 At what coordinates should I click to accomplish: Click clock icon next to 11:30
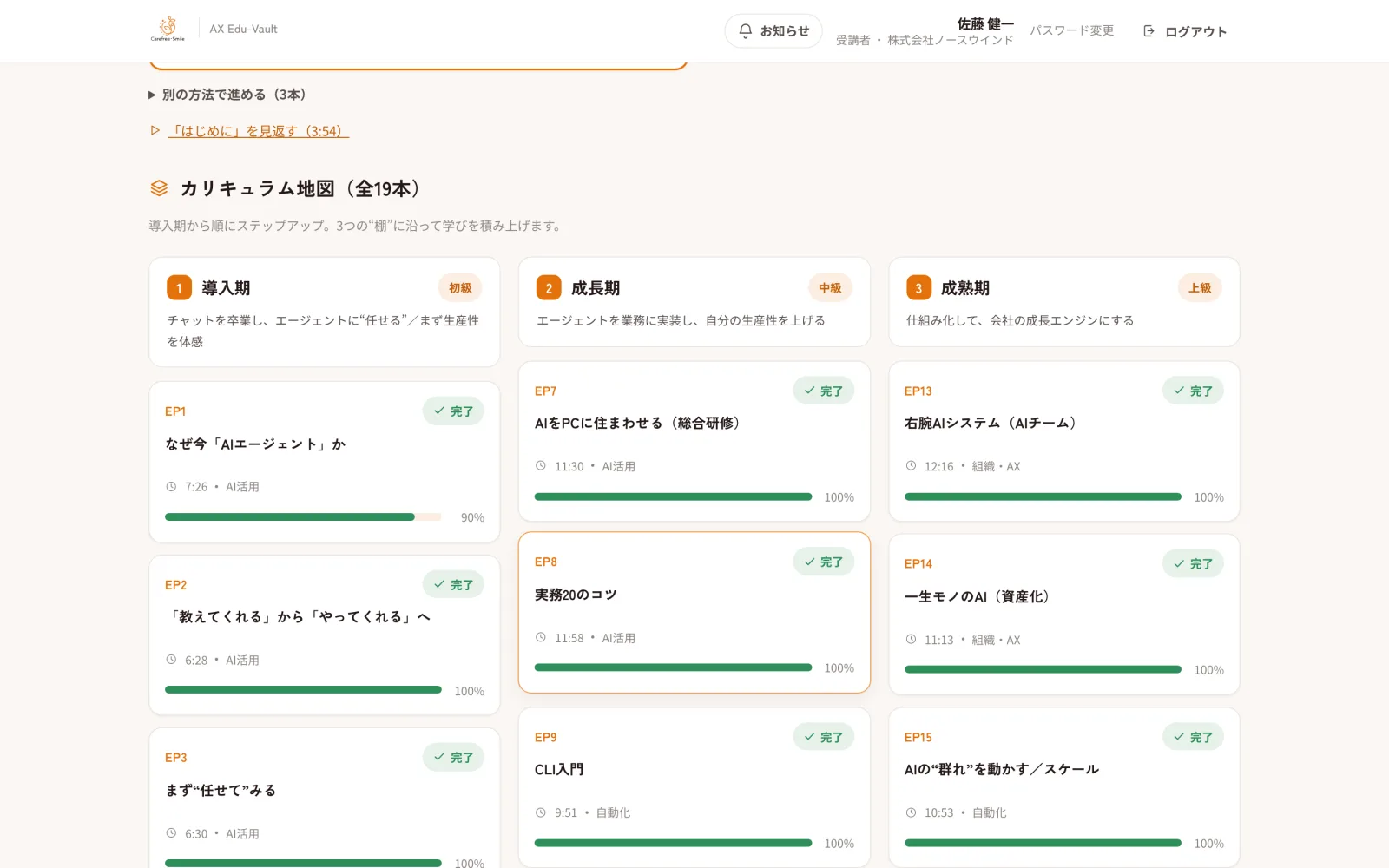point(541,466)
